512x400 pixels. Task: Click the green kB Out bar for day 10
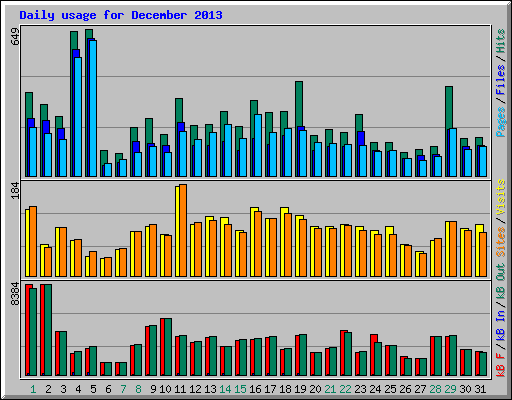168,347
